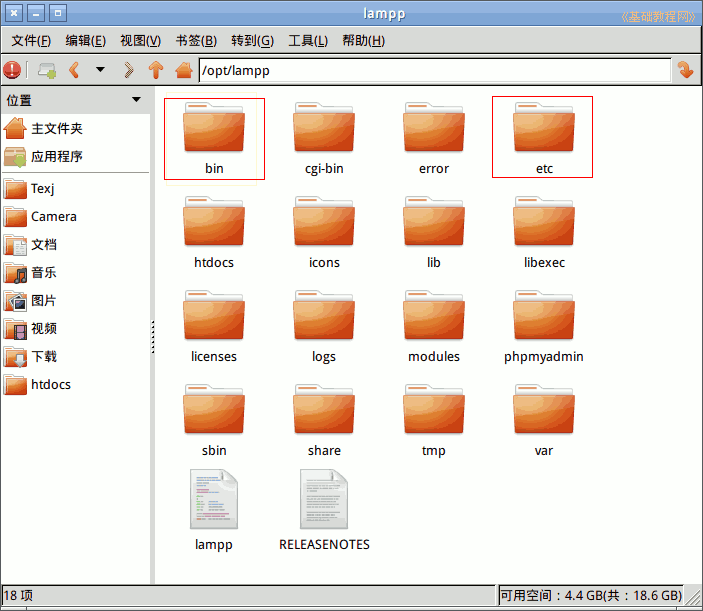Open the 帮助(H) menu
Screen dimensions: 703x611
click(364, 41)
